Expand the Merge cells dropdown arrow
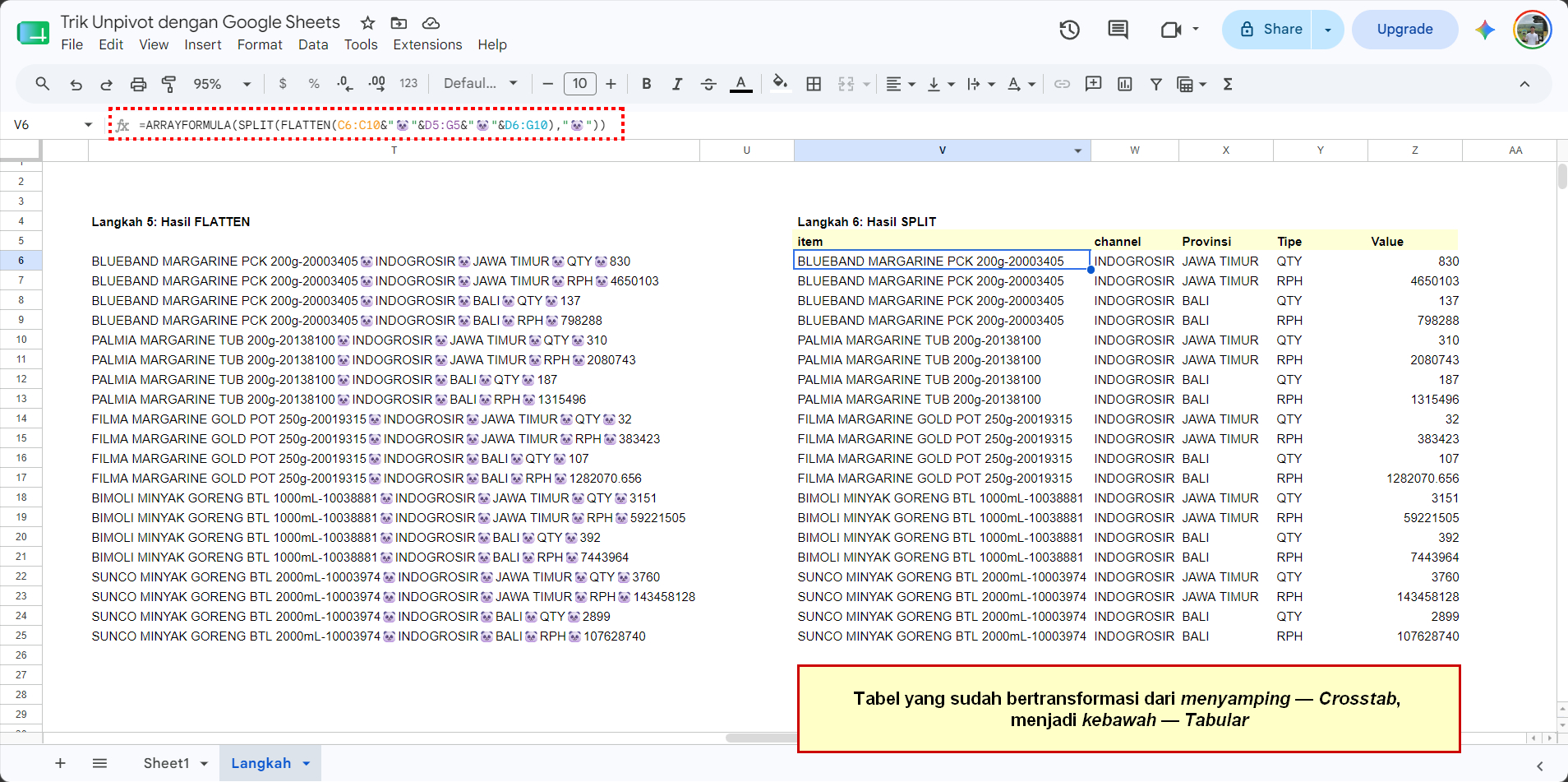This screenshot has height=782, width=1568. 866,84
